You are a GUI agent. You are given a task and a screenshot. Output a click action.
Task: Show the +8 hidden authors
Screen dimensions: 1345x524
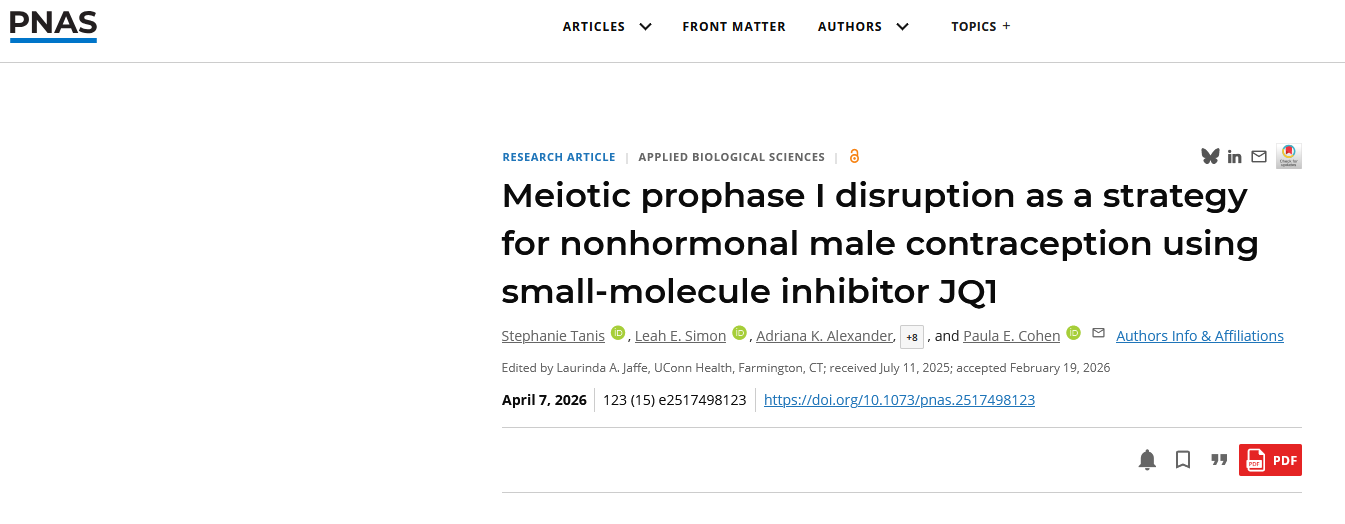click(x=911, y=337)
